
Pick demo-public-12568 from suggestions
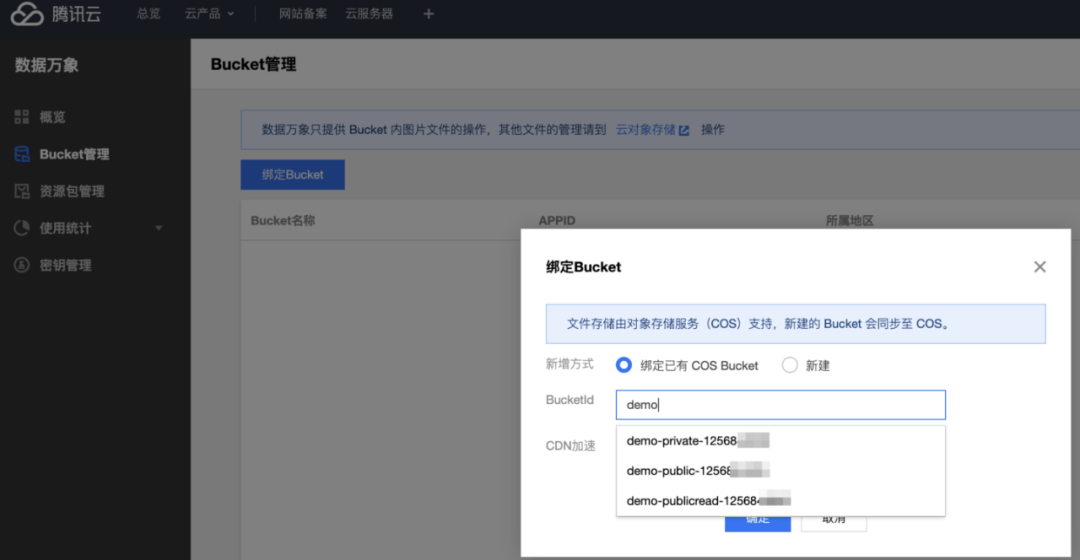(x=780, y=471)
